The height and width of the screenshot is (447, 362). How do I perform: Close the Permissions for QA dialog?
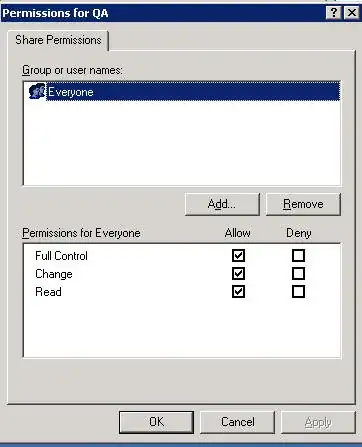pyautogui.click(x=352, y=13)
